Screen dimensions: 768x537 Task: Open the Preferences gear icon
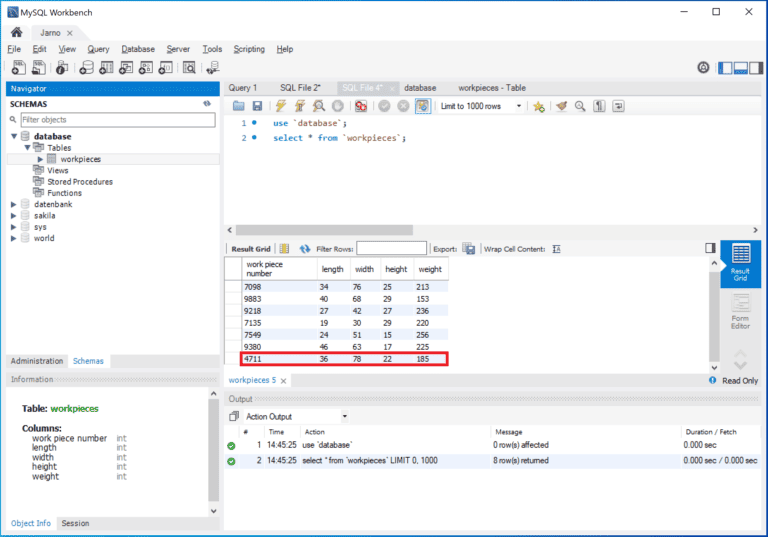tap(703, 68)
